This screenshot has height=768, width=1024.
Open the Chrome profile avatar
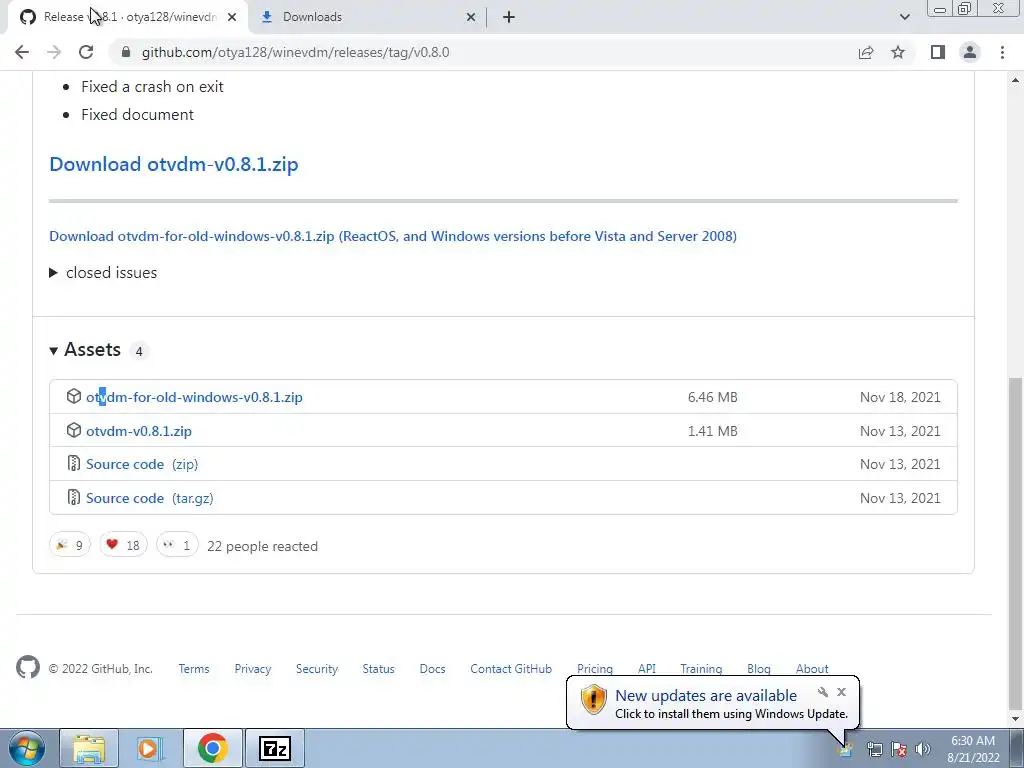[x=970, y=52]
